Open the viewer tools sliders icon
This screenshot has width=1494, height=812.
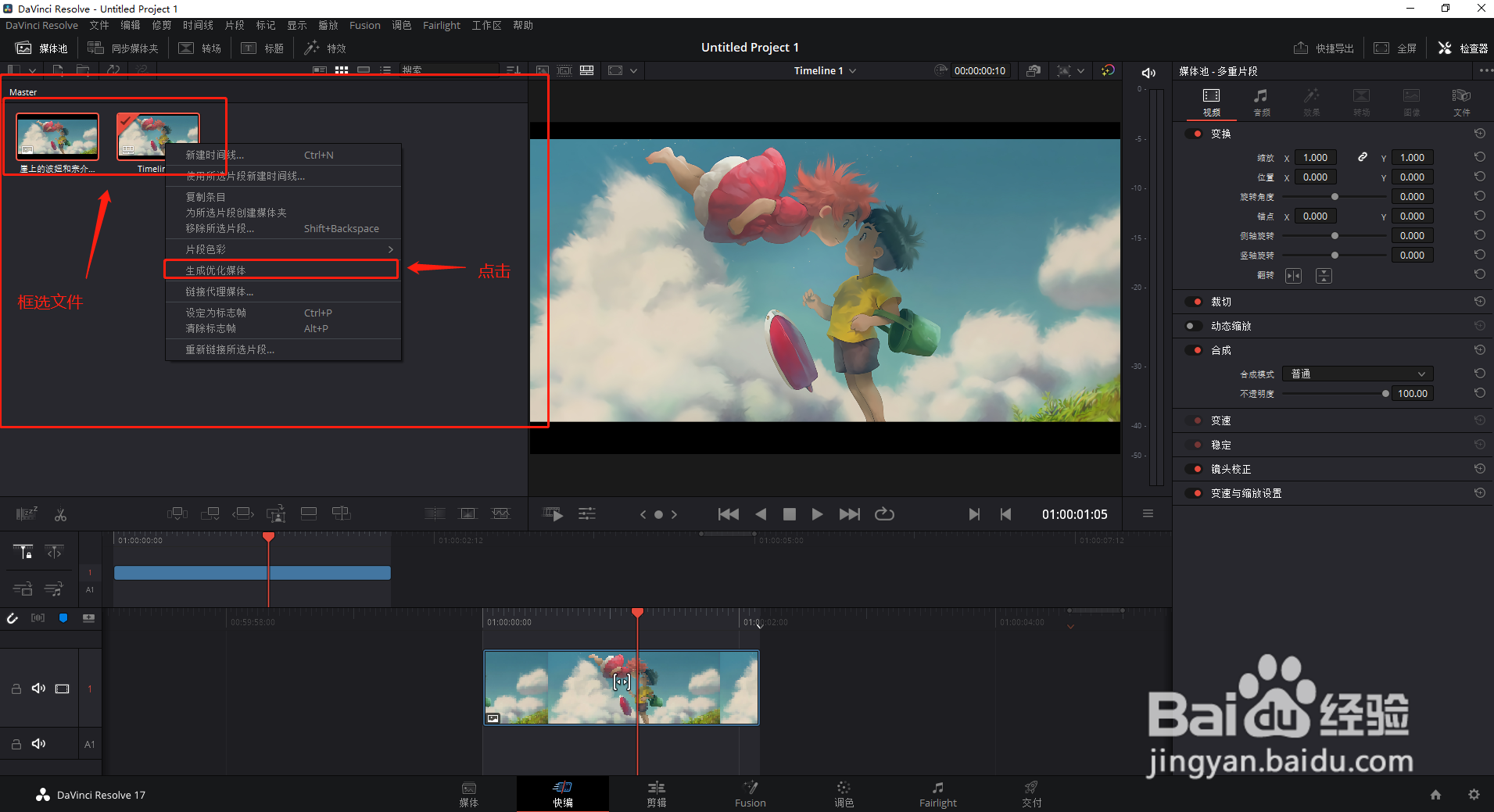586,514
